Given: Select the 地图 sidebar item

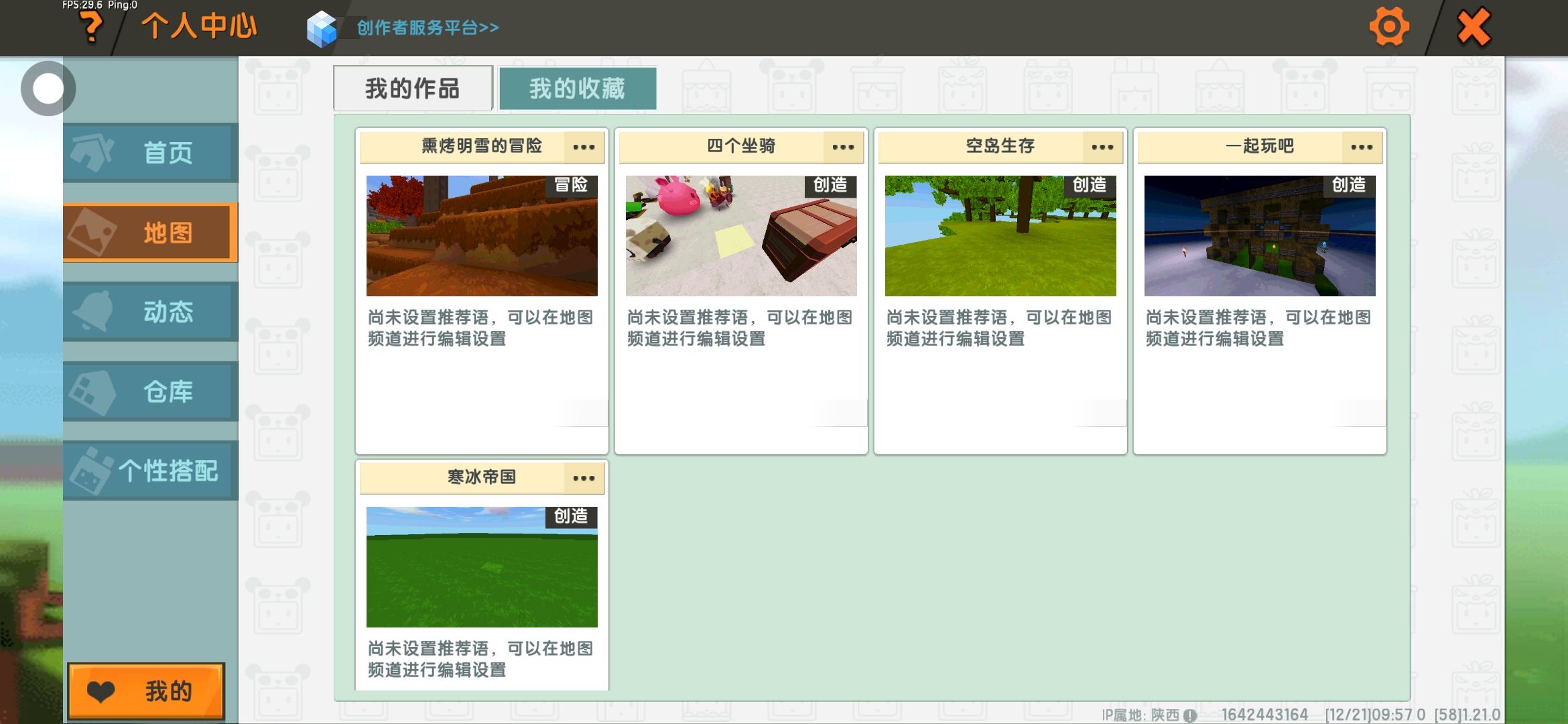Looking at the screenshot, I should point(151,233).
